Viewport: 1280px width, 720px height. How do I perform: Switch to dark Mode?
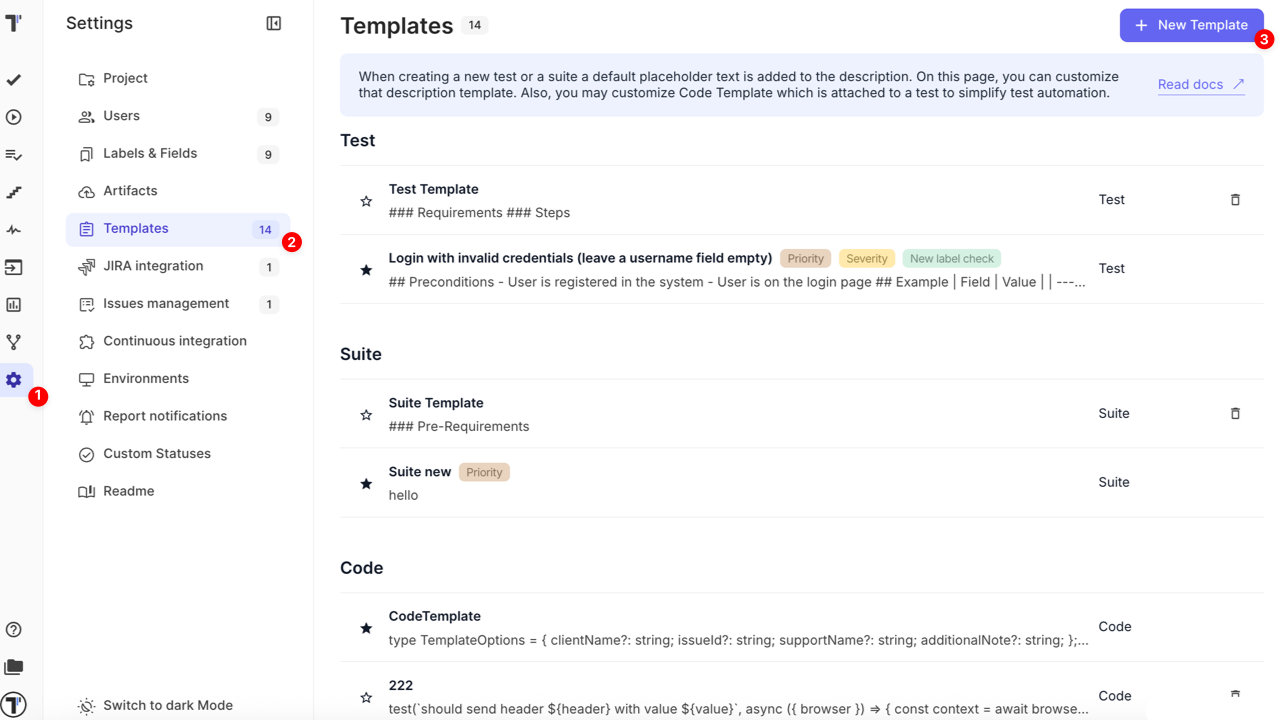click(167, 705)
